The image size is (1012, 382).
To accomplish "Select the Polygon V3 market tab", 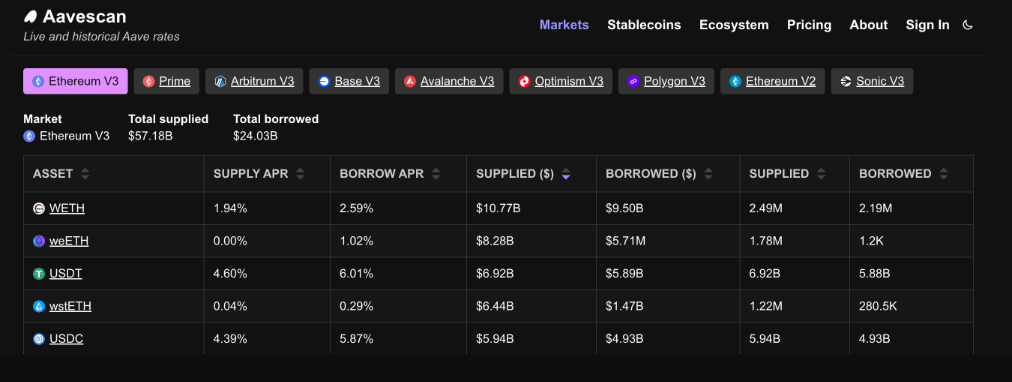I will click(x=666, y=81).
